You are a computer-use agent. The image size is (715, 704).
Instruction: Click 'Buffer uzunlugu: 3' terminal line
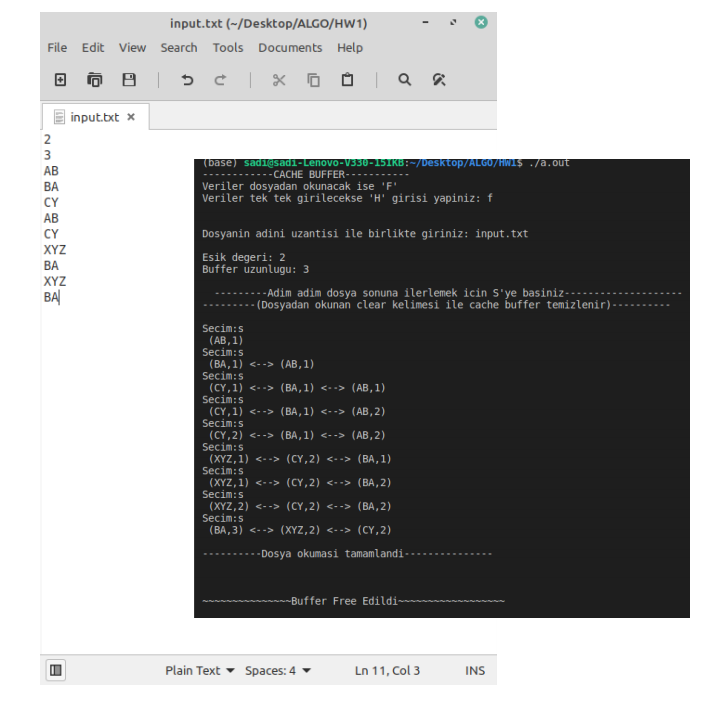tap(255, 269)
